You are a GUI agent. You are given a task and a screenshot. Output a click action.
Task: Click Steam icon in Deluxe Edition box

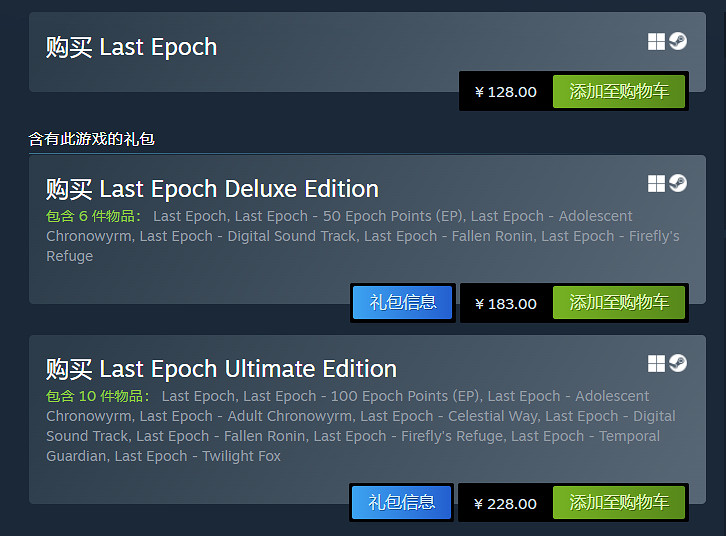(678, 183)
